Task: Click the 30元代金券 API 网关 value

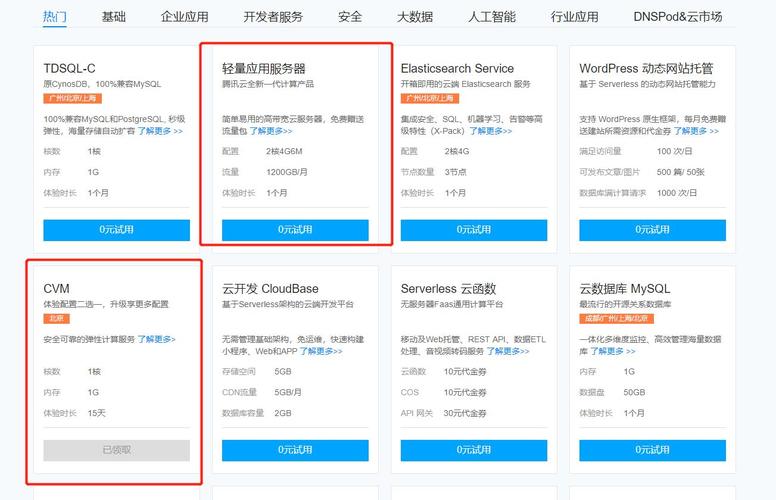Action: tap(465, 413)
